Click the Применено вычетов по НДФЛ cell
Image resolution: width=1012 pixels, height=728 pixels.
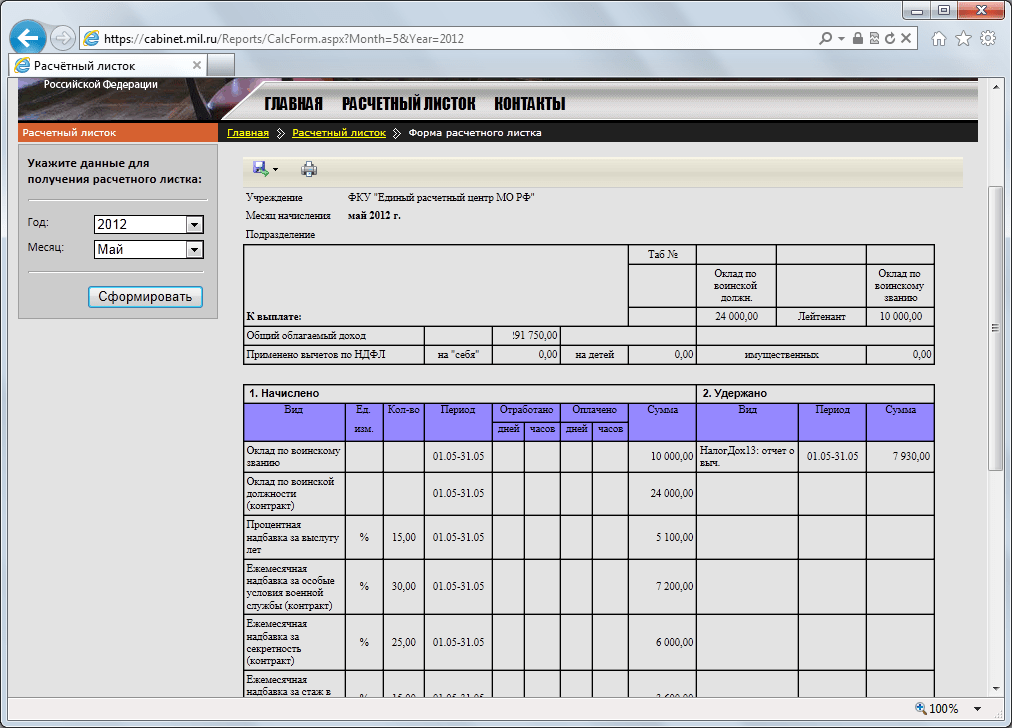(334, 354)
